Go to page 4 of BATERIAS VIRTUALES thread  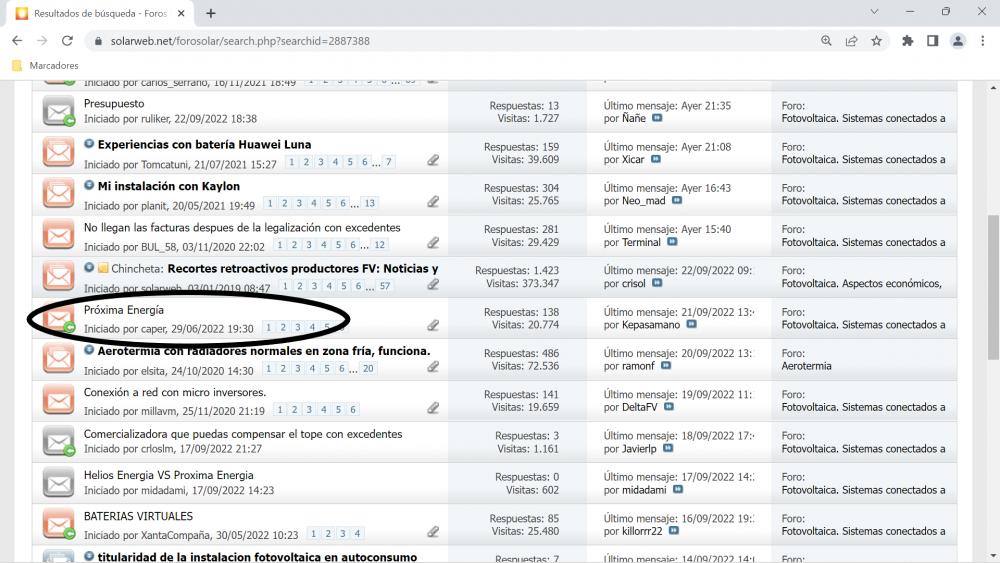pyautogui.click(x=357, y=534)
